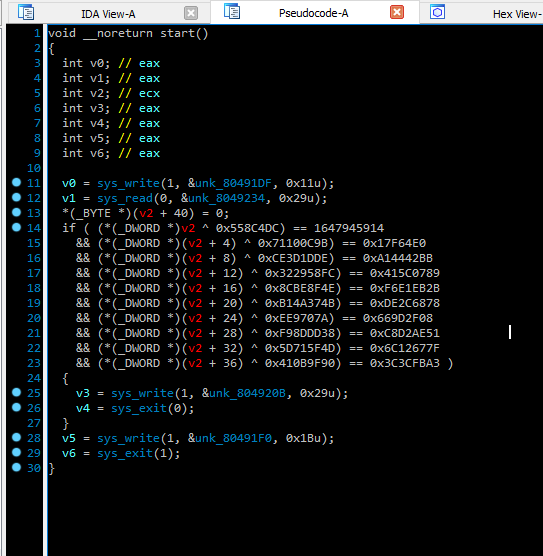Click v5 assignment on line 28

click(69, 439)
